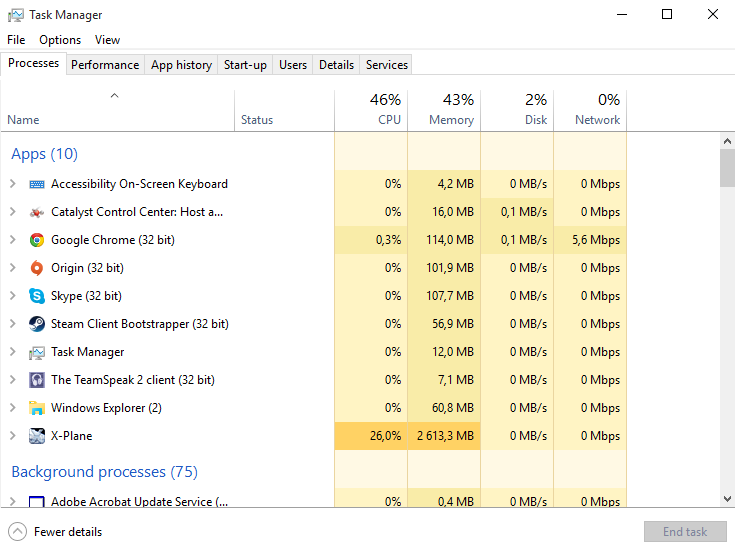Click Chrome's 5,6 Mbps network cell
The width and height of the screenshot is (735, 556).
pyautogui.click(x=590, y=240)
